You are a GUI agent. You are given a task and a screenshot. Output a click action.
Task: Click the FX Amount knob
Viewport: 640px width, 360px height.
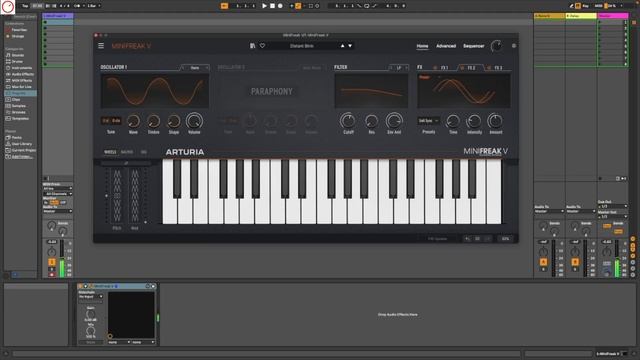pyautogui.click(x=495, y=121)
